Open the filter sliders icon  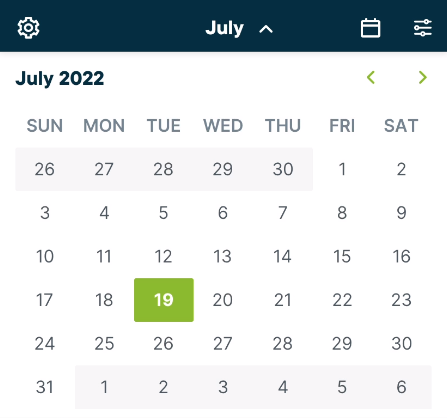tap(423, 28)
